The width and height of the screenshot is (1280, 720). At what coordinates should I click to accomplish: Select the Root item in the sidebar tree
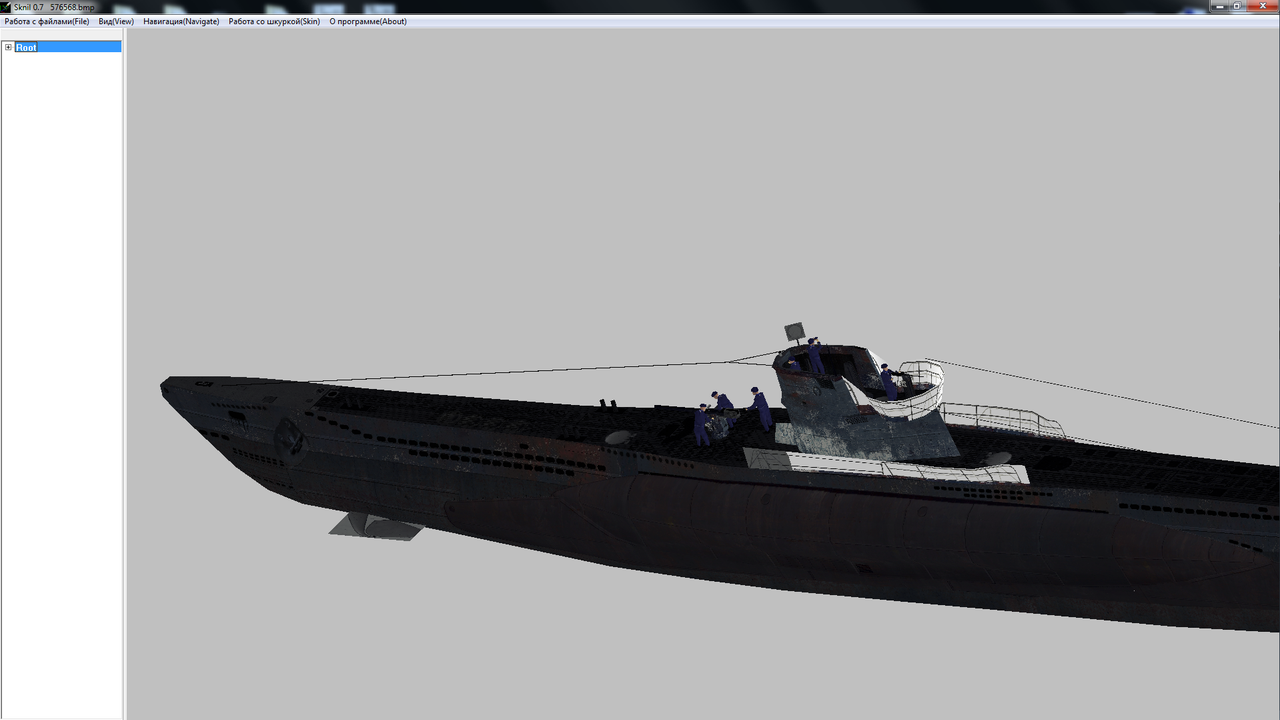click(26, 47)
